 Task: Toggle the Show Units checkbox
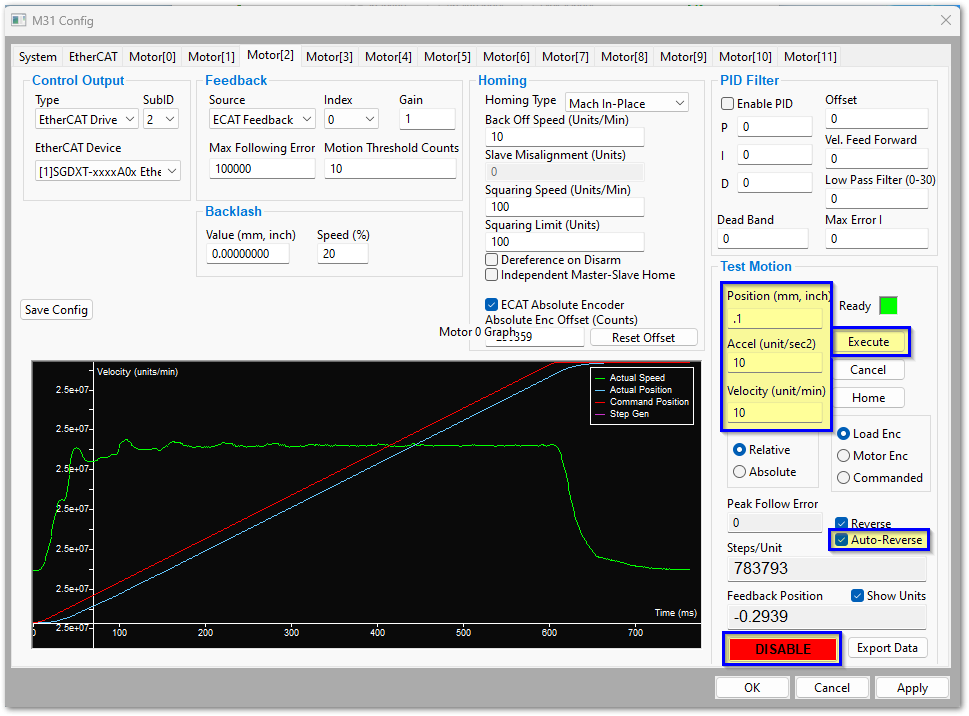tap(857, 596)
